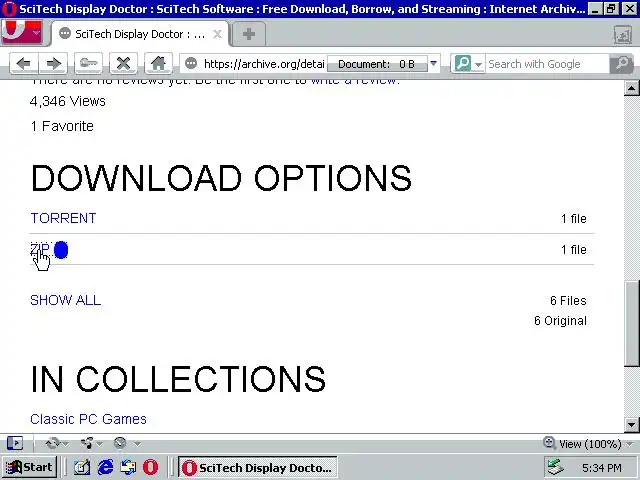640x480 pixels.
Task: Click the zoom magnifier icon by View
Action: pyautogui.click(x=549, y=442)
